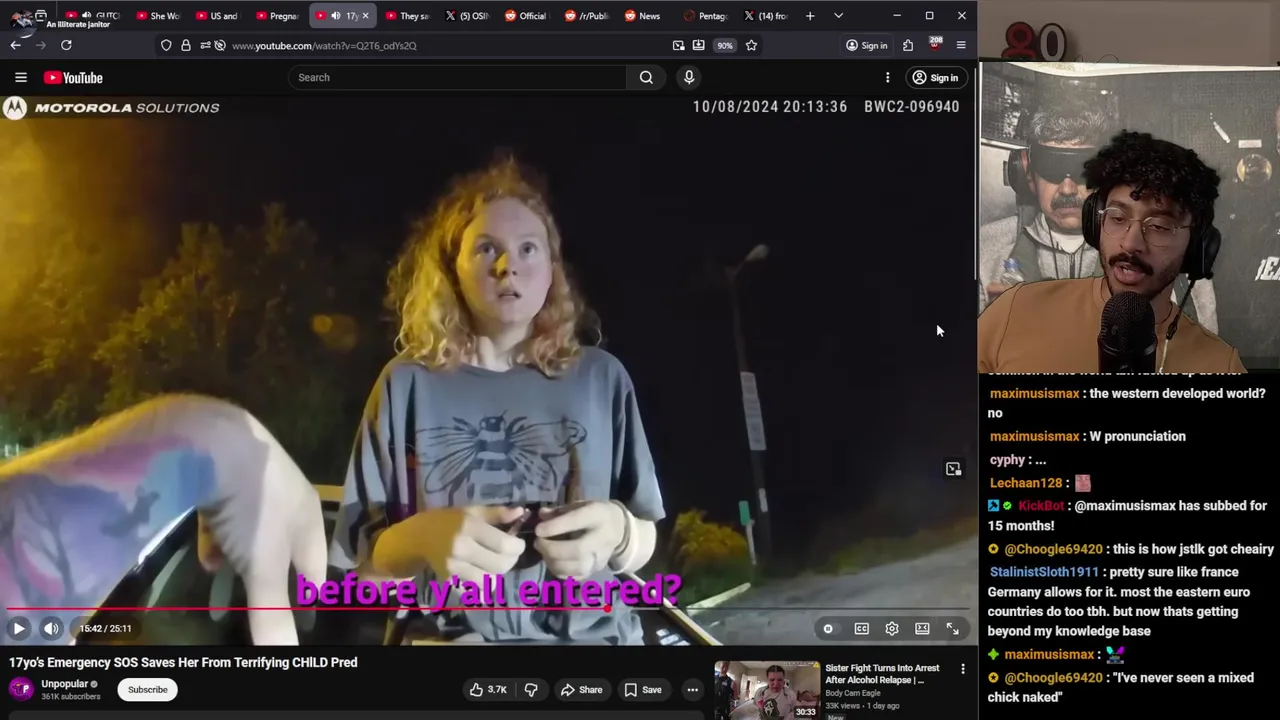The width and height of the screenshot is (1280, 720).
Task: Open tracking protection shield icon
Action: [x=166, y=45]
